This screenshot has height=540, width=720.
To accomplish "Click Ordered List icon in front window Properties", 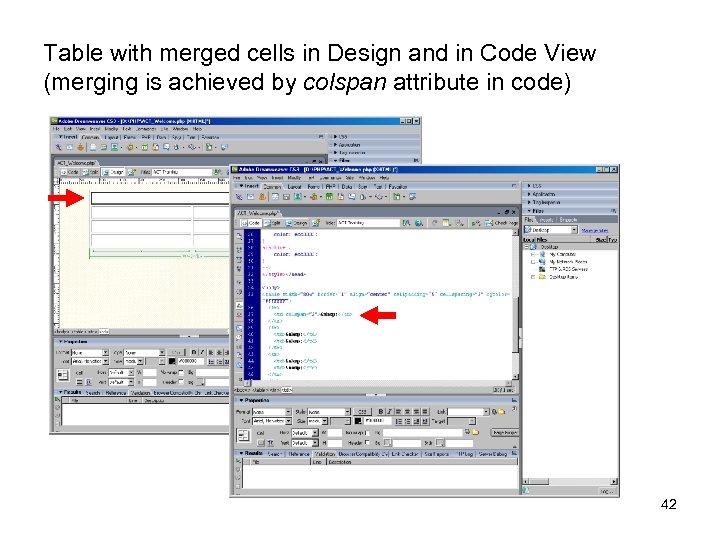I will [x=407, y=421].
